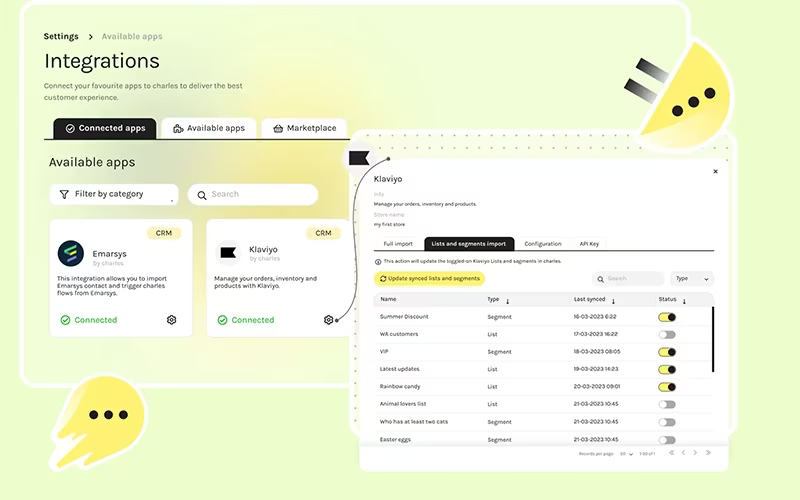Go to last page of records
800x500 pixels.
coord(708,453)
